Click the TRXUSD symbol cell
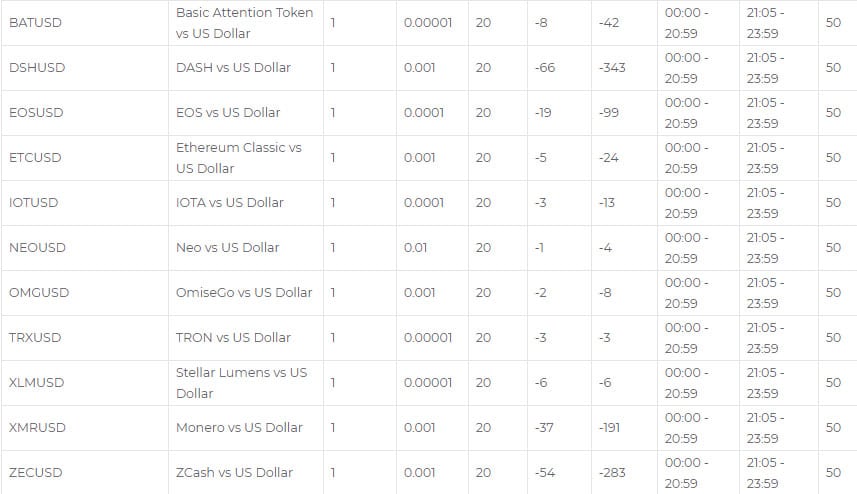 (35, 337)
